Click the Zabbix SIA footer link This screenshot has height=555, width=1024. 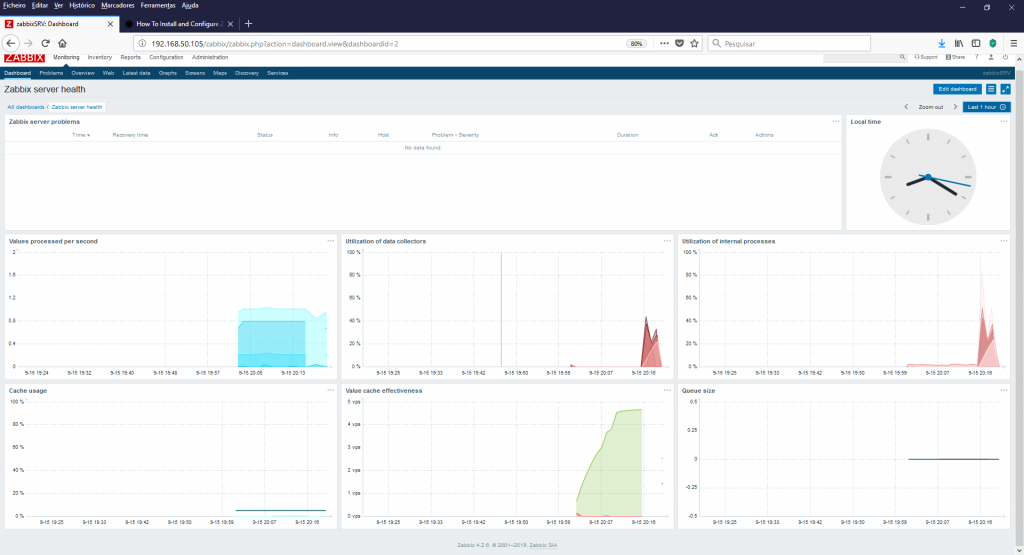(543, 545)
